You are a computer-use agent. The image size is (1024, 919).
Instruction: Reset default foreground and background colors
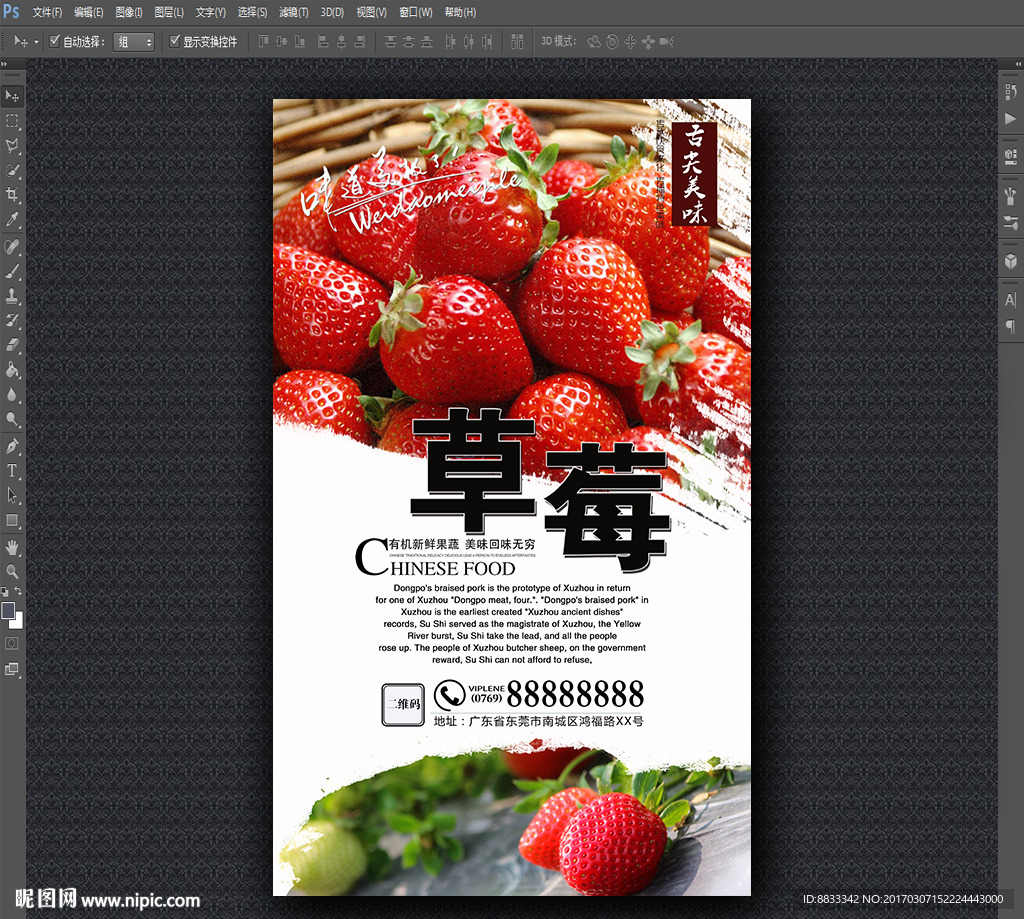(x=5, y=592)
